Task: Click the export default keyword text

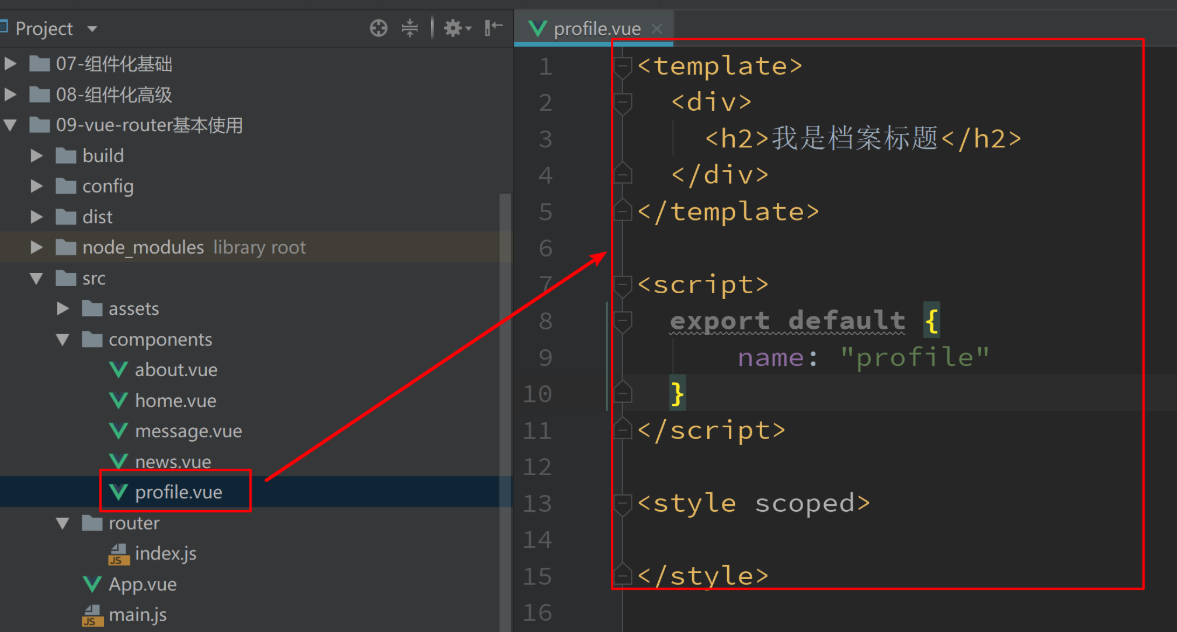Action: pos(787,321)
